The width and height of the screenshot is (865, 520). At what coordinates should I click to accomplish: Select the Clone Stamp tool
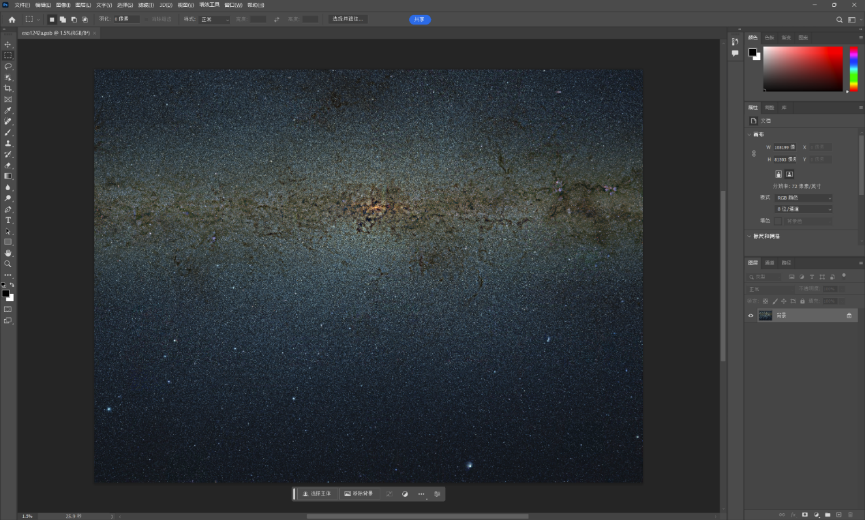coord(8,143)
